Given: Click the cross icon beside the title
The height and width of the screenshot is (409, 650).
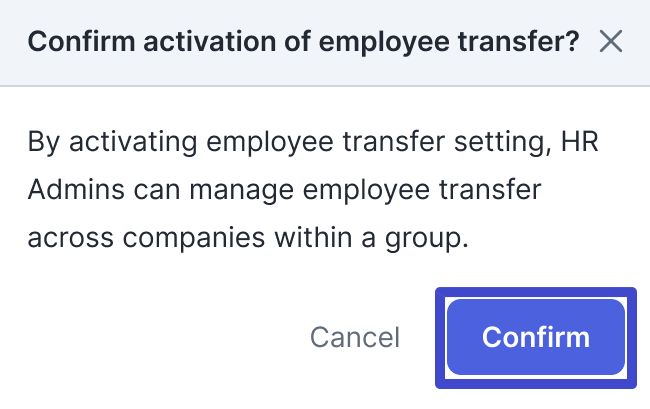Looking at the screenshot, I should pyautogui.click(x=611, y=41).
